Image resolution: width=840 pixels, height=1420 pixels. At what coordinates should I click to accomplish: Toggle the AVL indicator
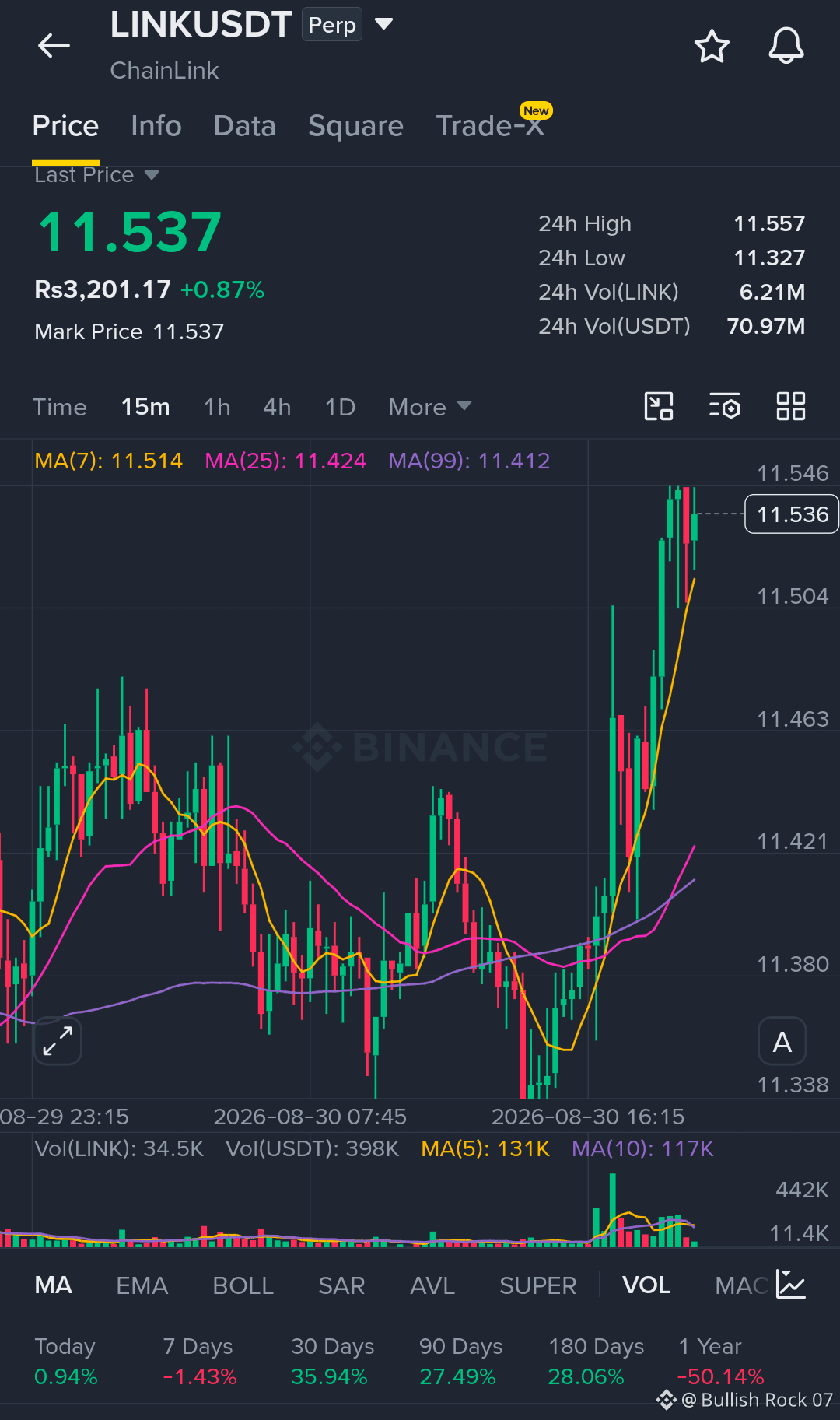click(x=432, y=1285)
